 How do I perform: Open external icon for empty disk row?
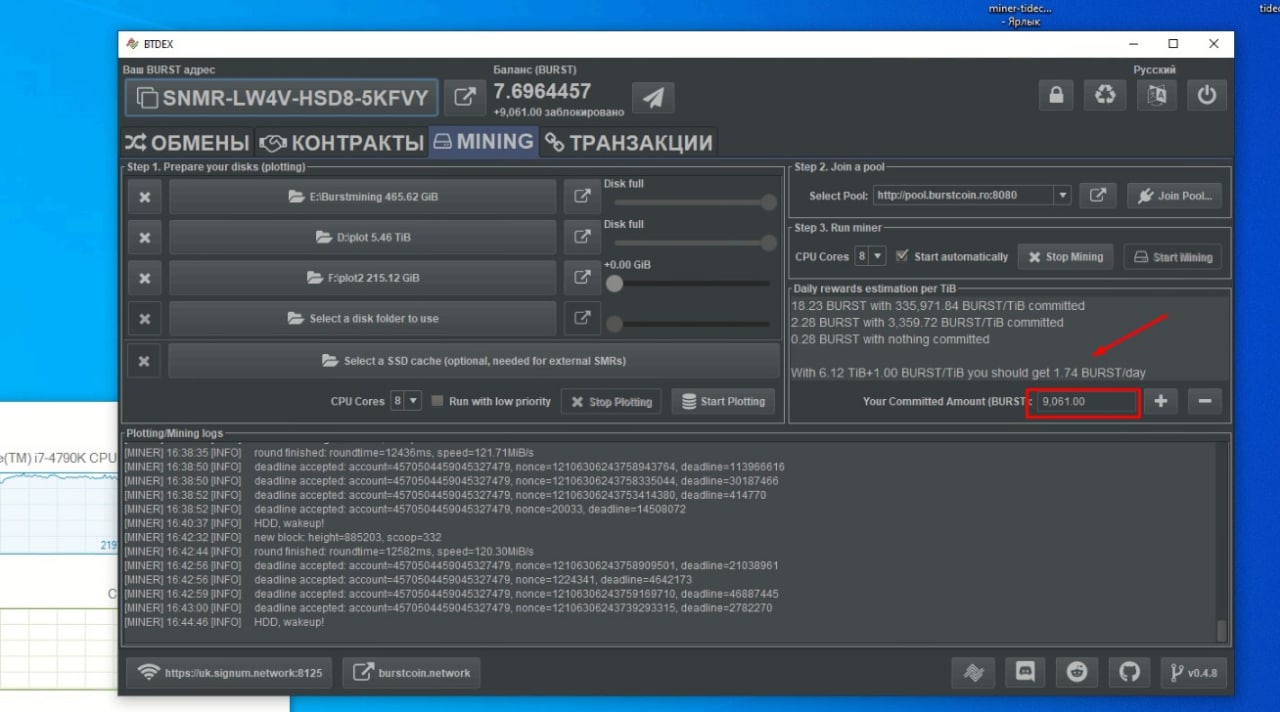click(581, 319)
